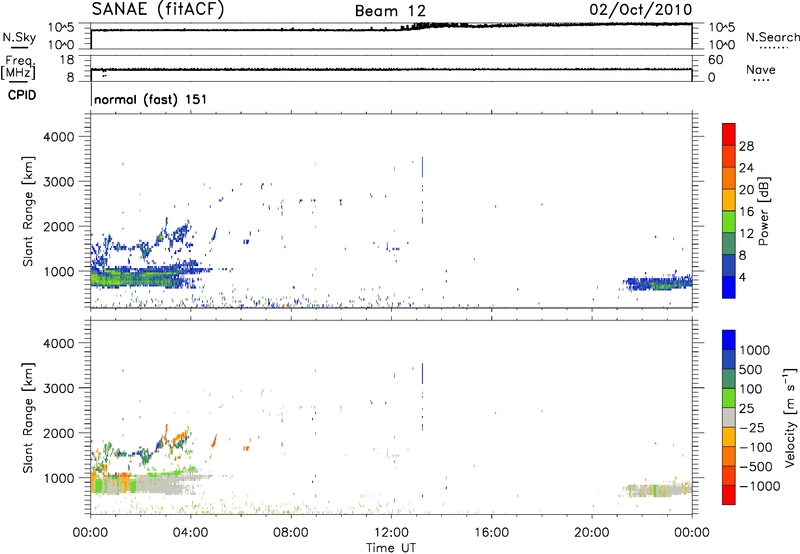Click the bright blue top segment of velocity colorbar
The width and height of the screenshot is (800, 554).
click(x=729, y=340)
